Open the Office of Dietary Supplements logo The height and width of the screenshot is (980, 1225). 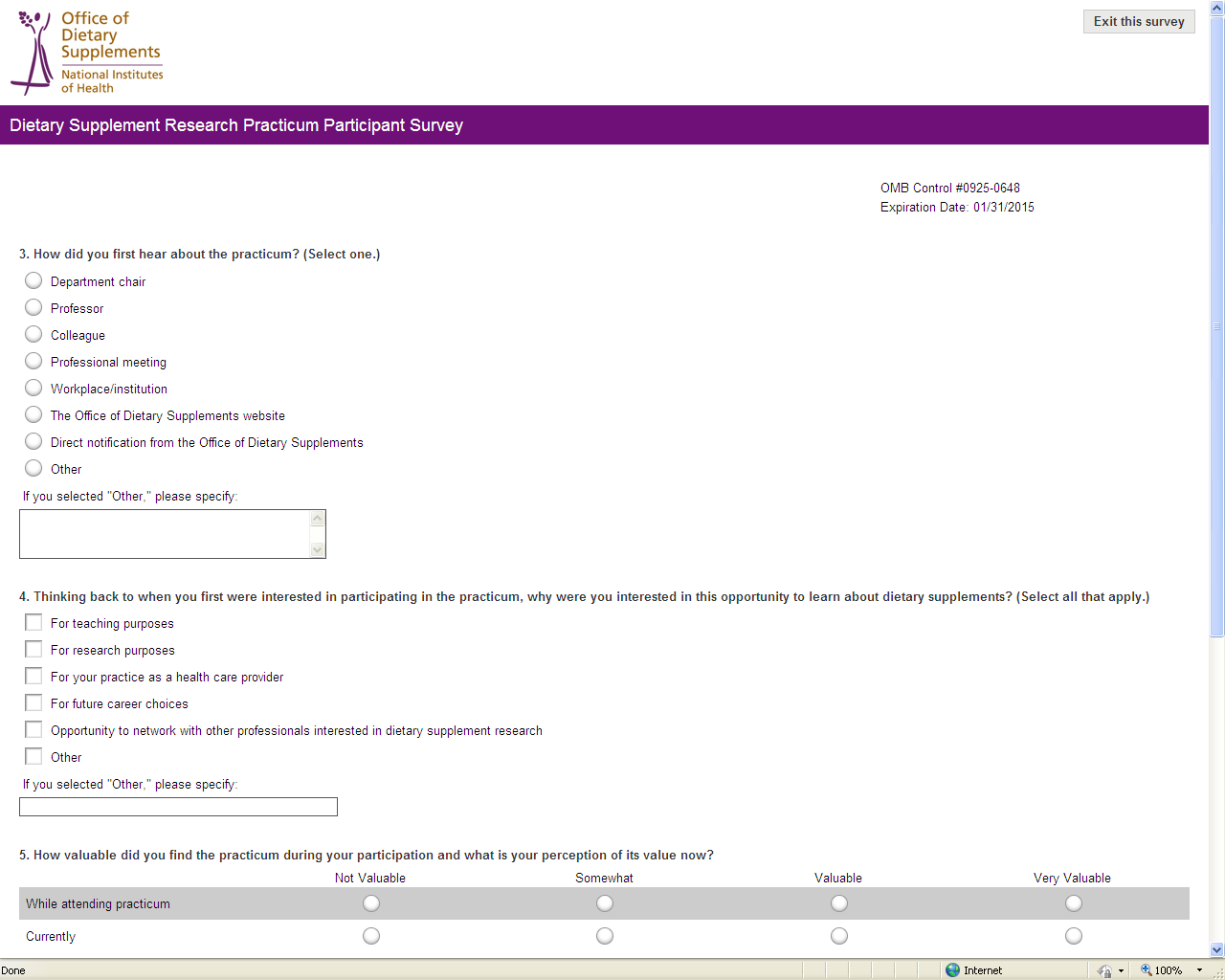(87, 53)
